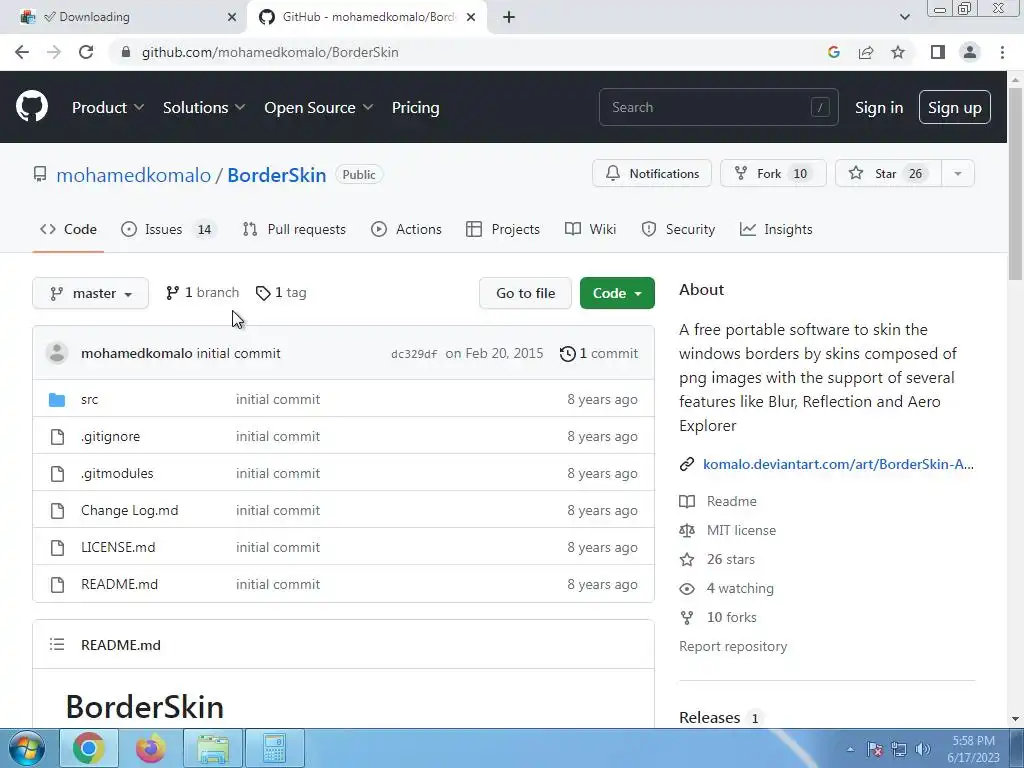Open the Chrome tab search chevron
The width and height of the screenshot is (1024, 768).
point(904,17)
